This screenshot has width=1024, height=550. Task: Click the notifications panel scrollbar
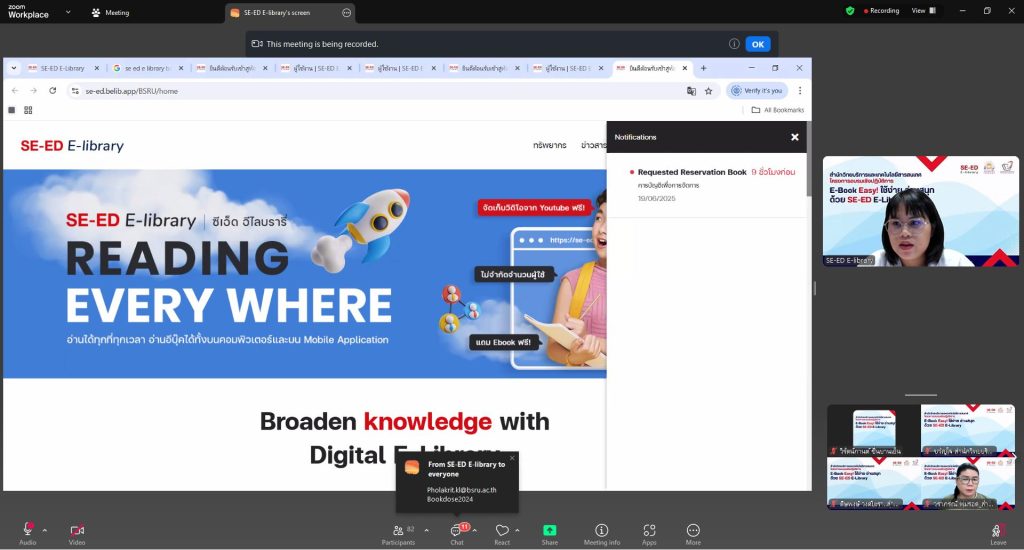pyautogui.click(x=809, y=161)
